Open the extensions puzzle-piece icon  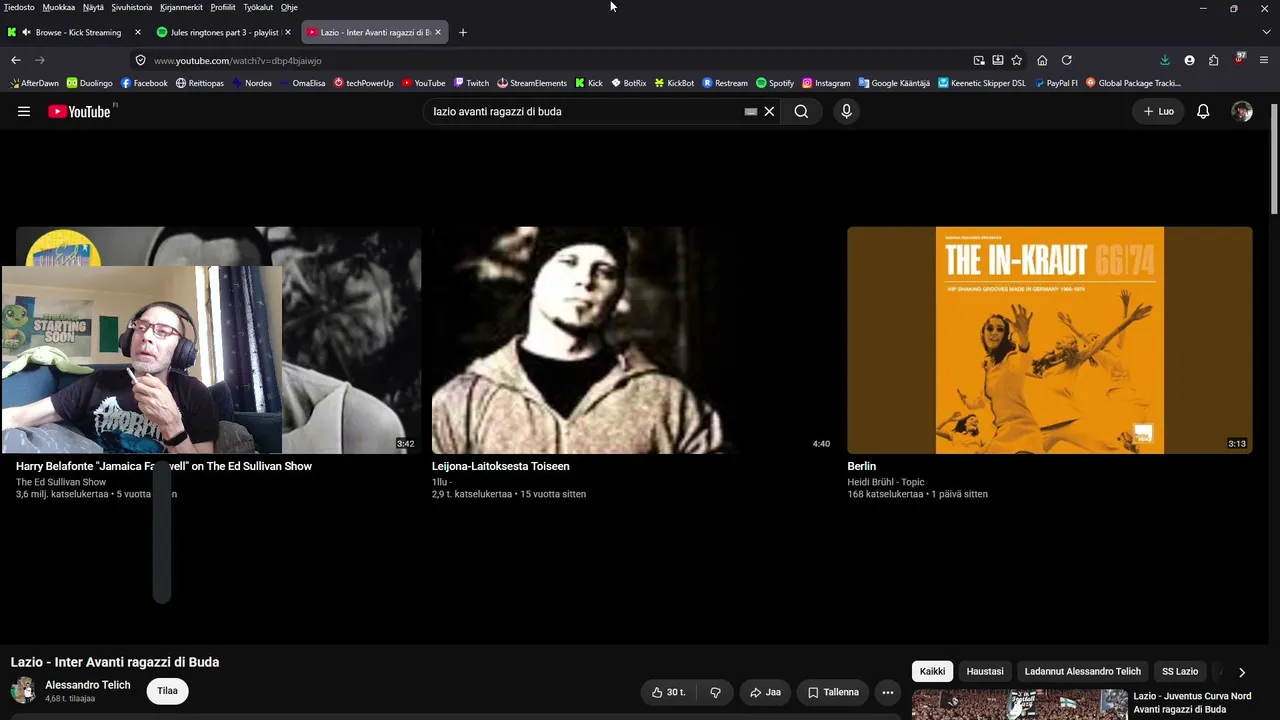(1213, 60)
